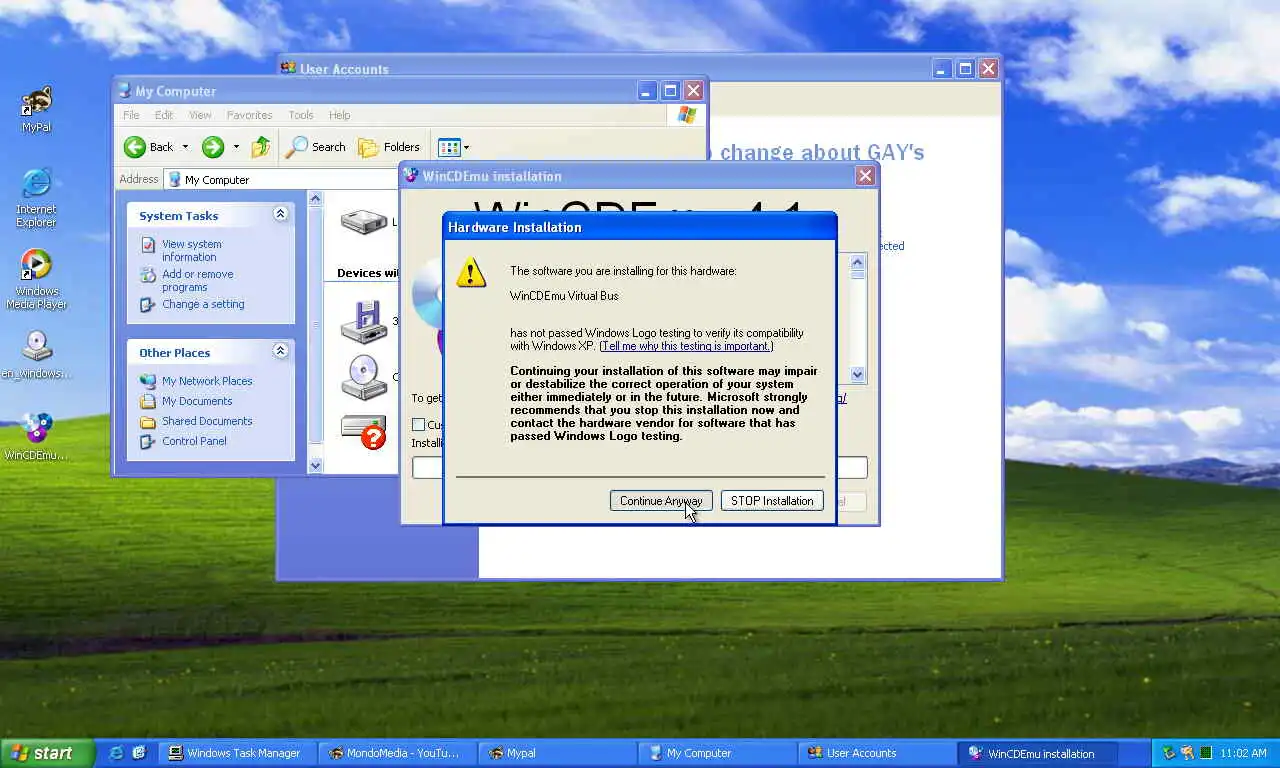Image resolution: width=1280 pixels, height=768 pixels.
Task: Click the Windows flag logo in My Computer
Action: click(x=687, y=115)
